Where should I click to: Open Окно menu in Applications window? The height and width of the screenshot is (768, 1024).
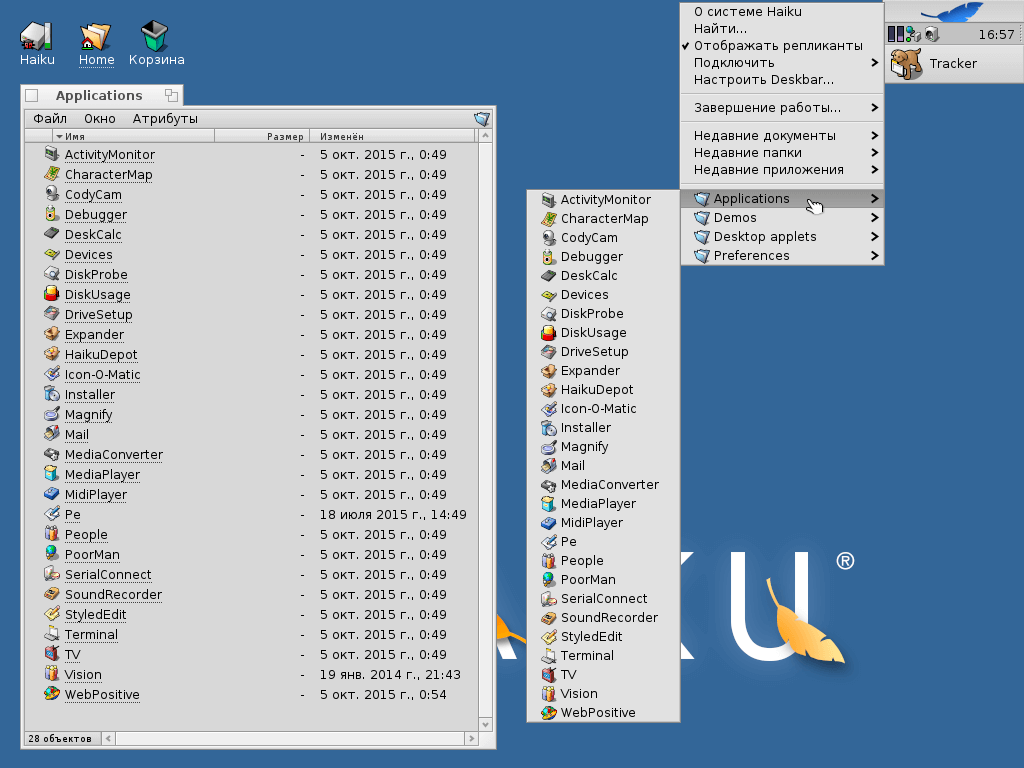[100, 119]
